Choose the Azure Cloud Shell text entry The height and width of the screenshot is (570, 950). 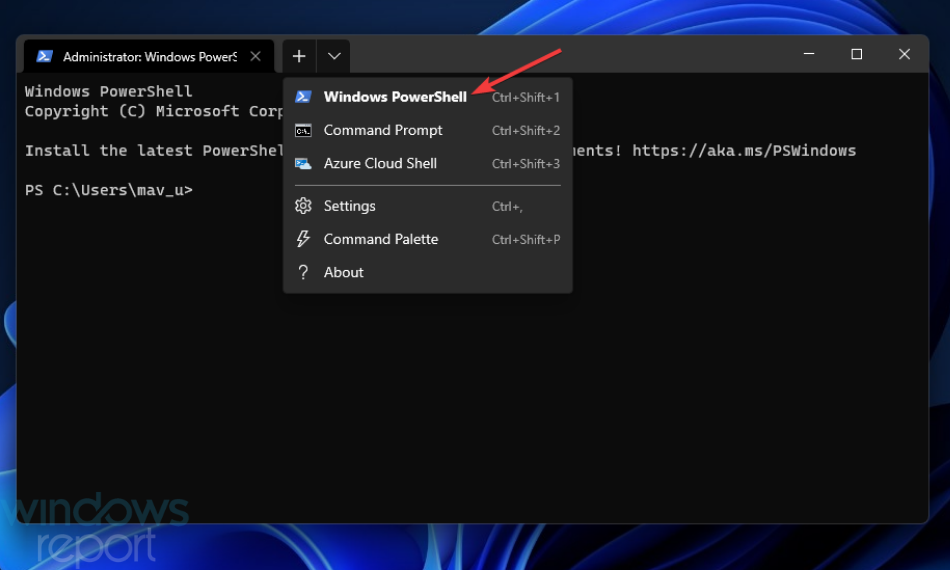click(x=380, y=163)
